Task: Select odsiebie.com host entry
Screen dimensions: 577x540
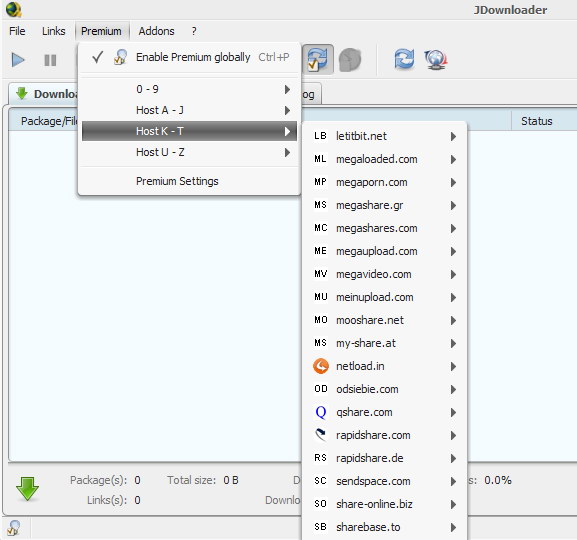Action: 384,389
